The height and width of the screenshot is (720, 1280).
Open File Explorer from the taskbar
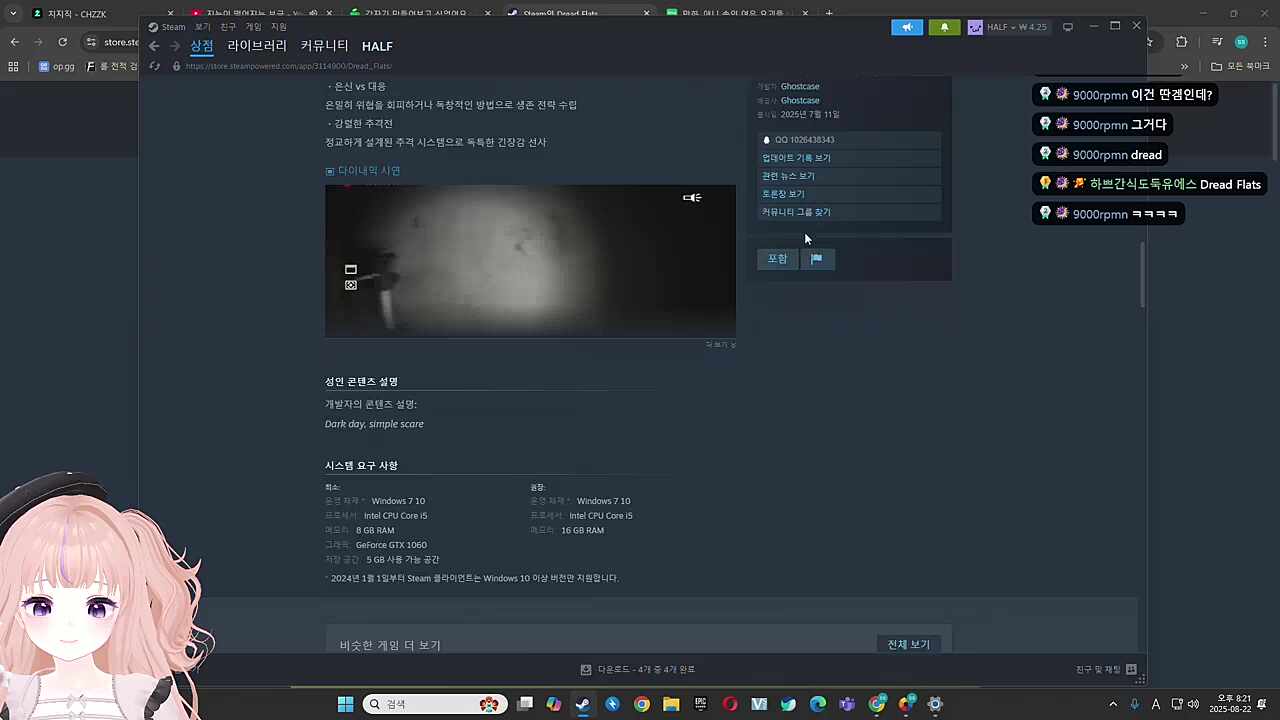point(671,704)
